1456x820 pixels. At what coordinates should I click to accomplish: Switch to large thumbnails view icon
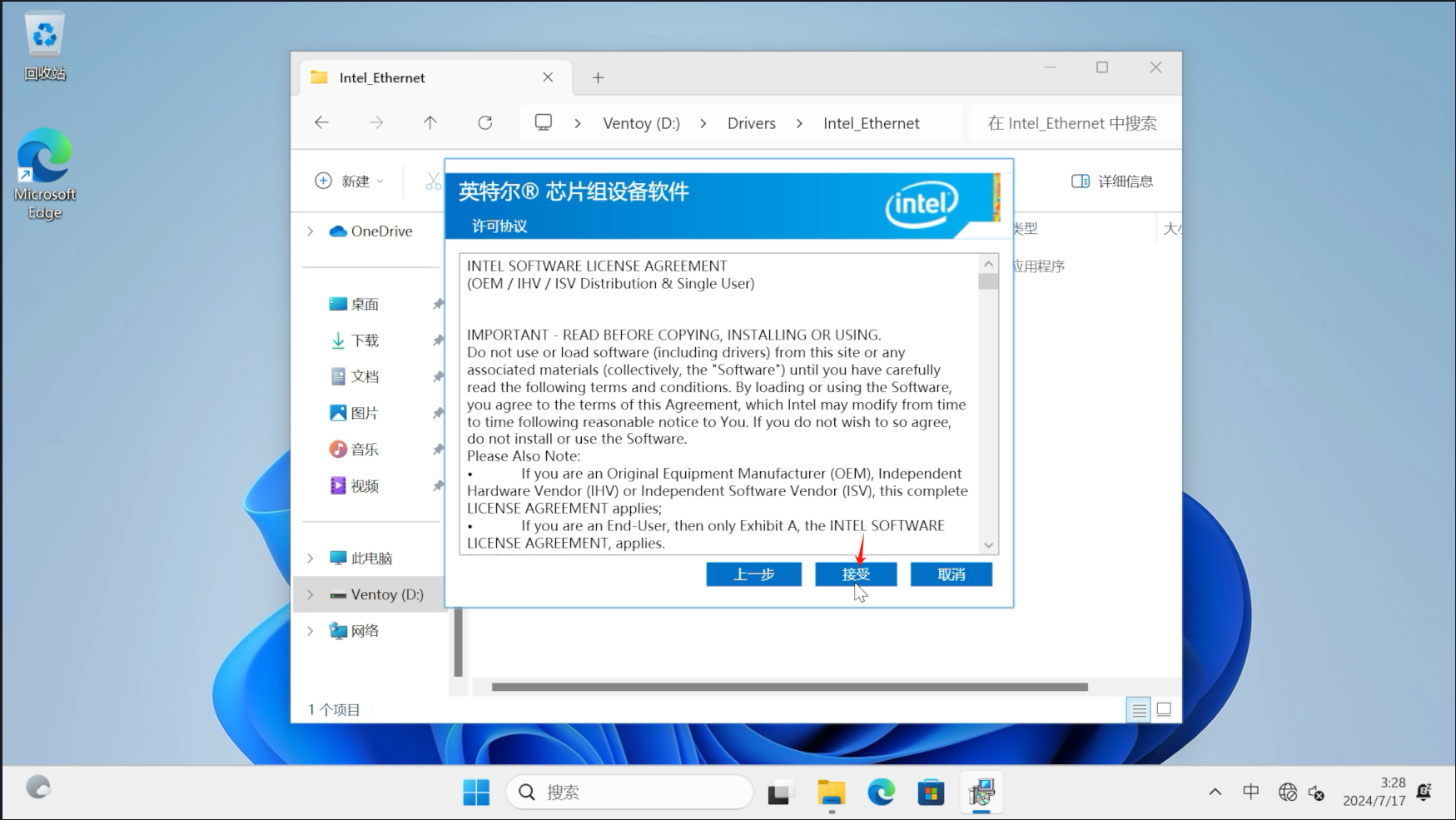[1165, 709]
